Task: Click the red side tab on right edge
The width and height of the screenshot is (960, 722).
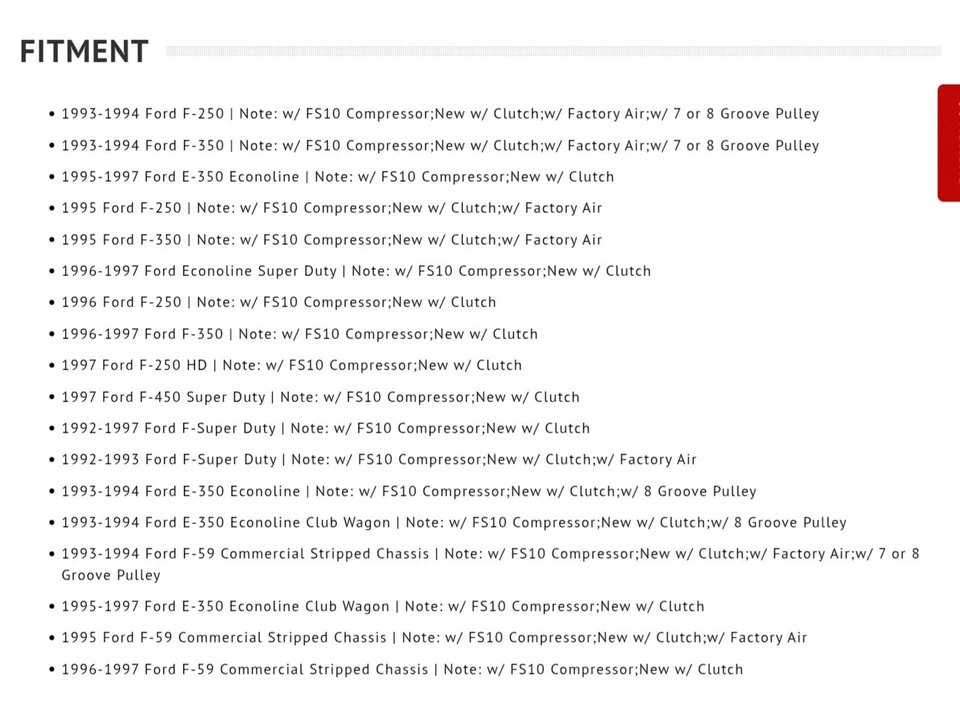Action: pos(949,143)
